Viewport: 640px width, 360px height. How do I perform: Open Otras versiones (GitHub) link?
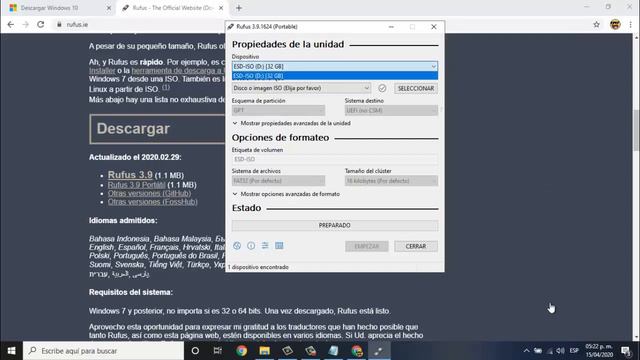[x=149, y=193]
